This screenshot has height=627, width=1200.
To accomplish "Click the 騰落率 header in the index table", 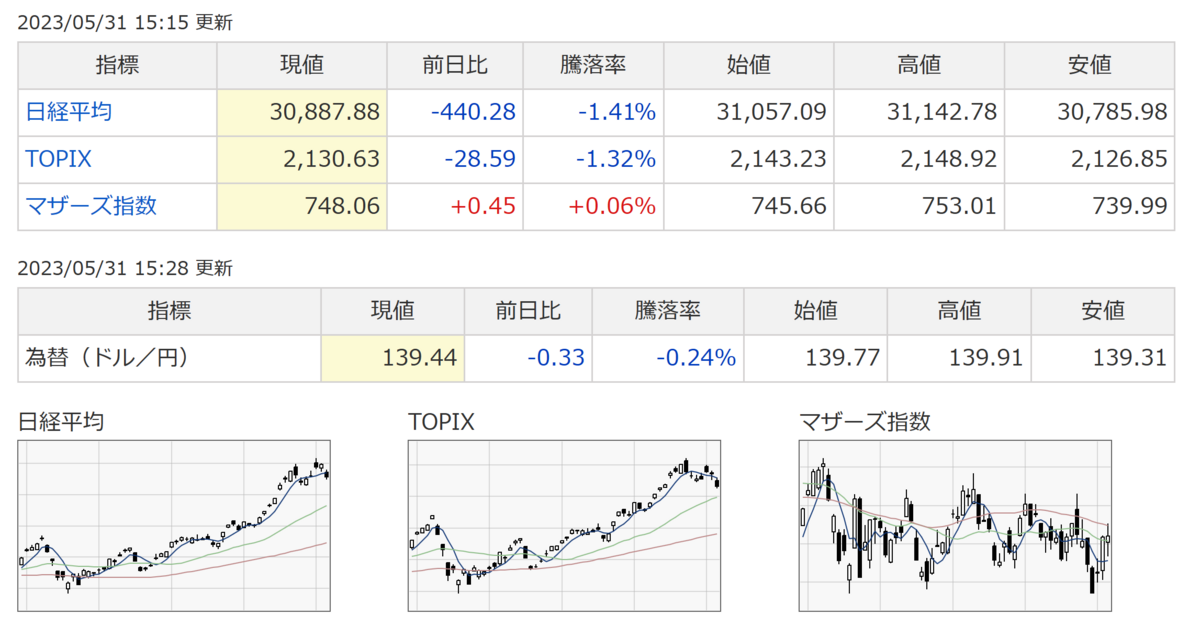I will tap(592, 65).
